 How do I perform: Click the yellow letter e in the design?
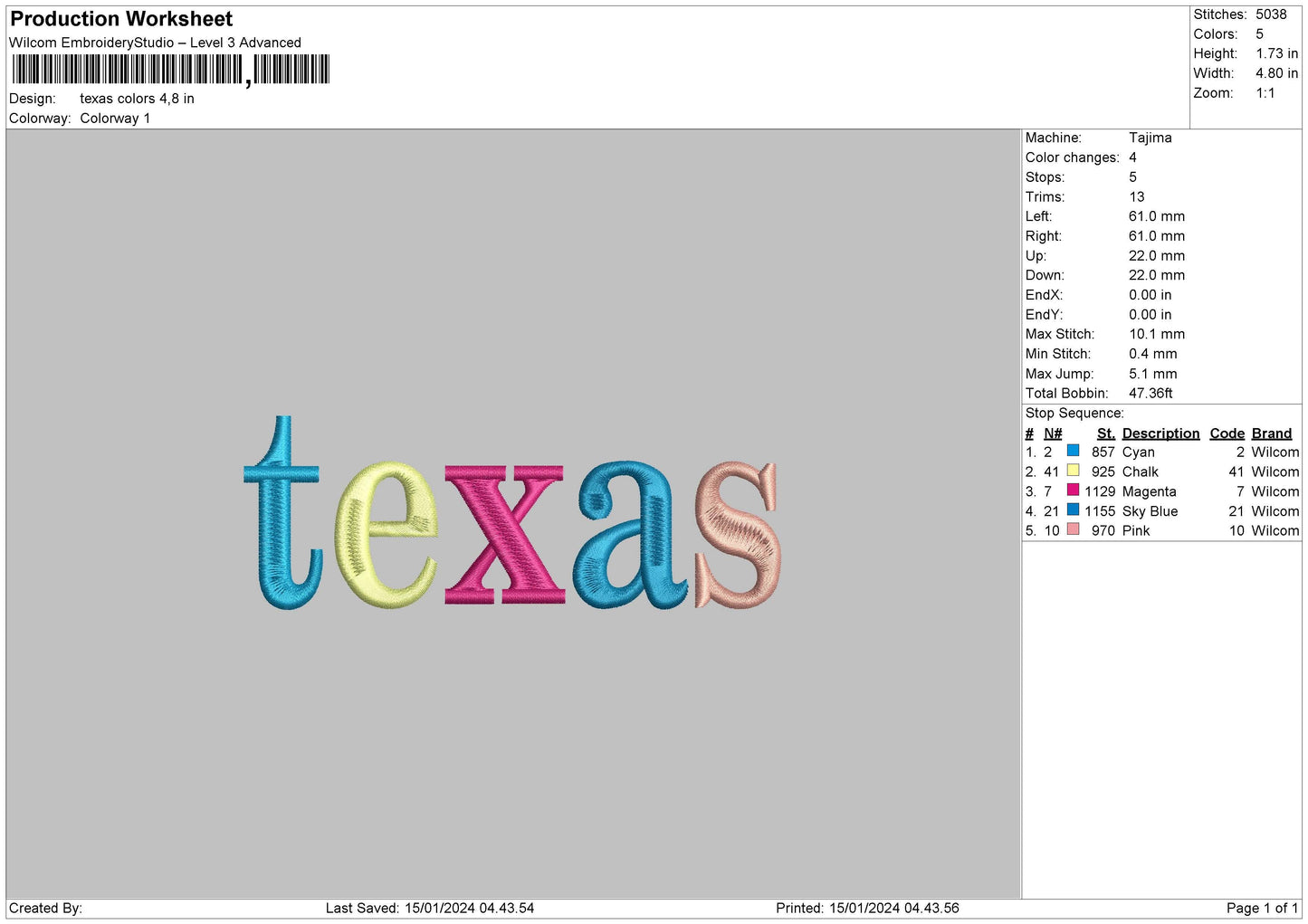click(x=387, y=534)
